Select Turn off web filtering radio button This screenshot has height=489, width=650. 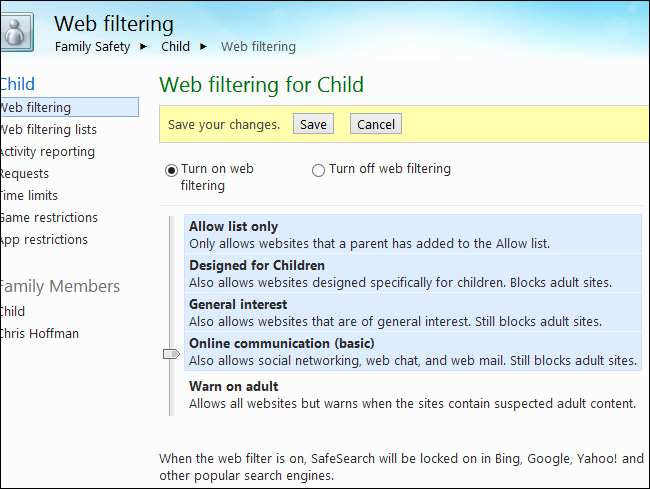[319, 170]
